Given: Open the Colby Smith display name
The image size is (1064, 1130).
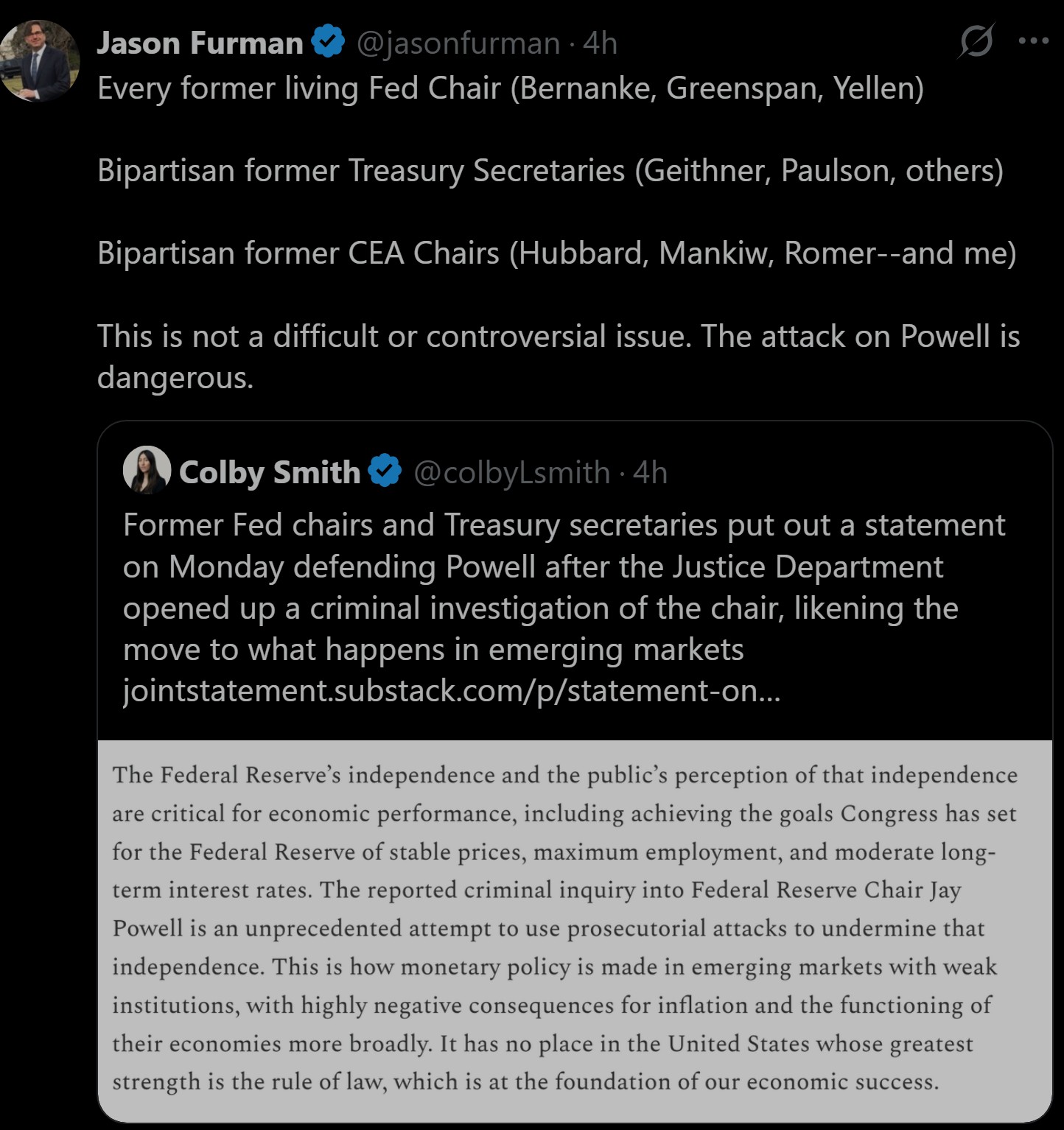Looking at the screenshot, I should 269,472.
